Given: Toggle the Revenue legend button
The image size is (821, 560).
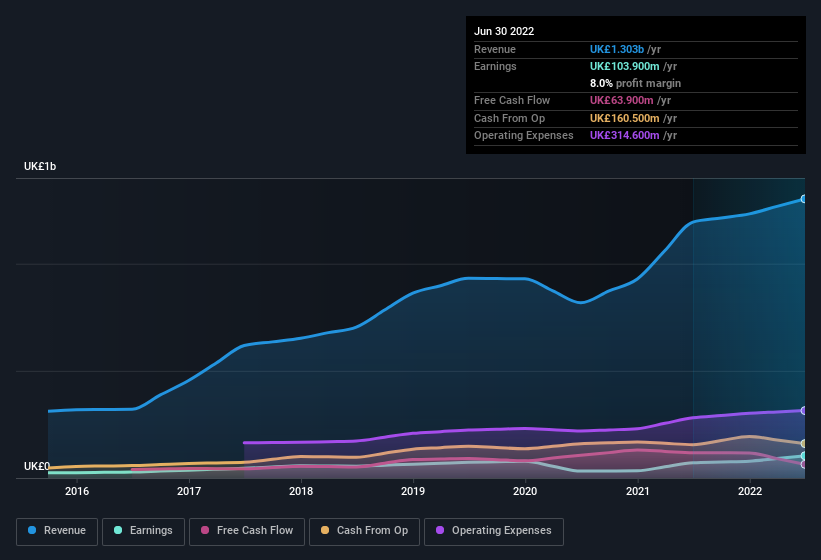Looking at the screenshot, I should point(57,531).
